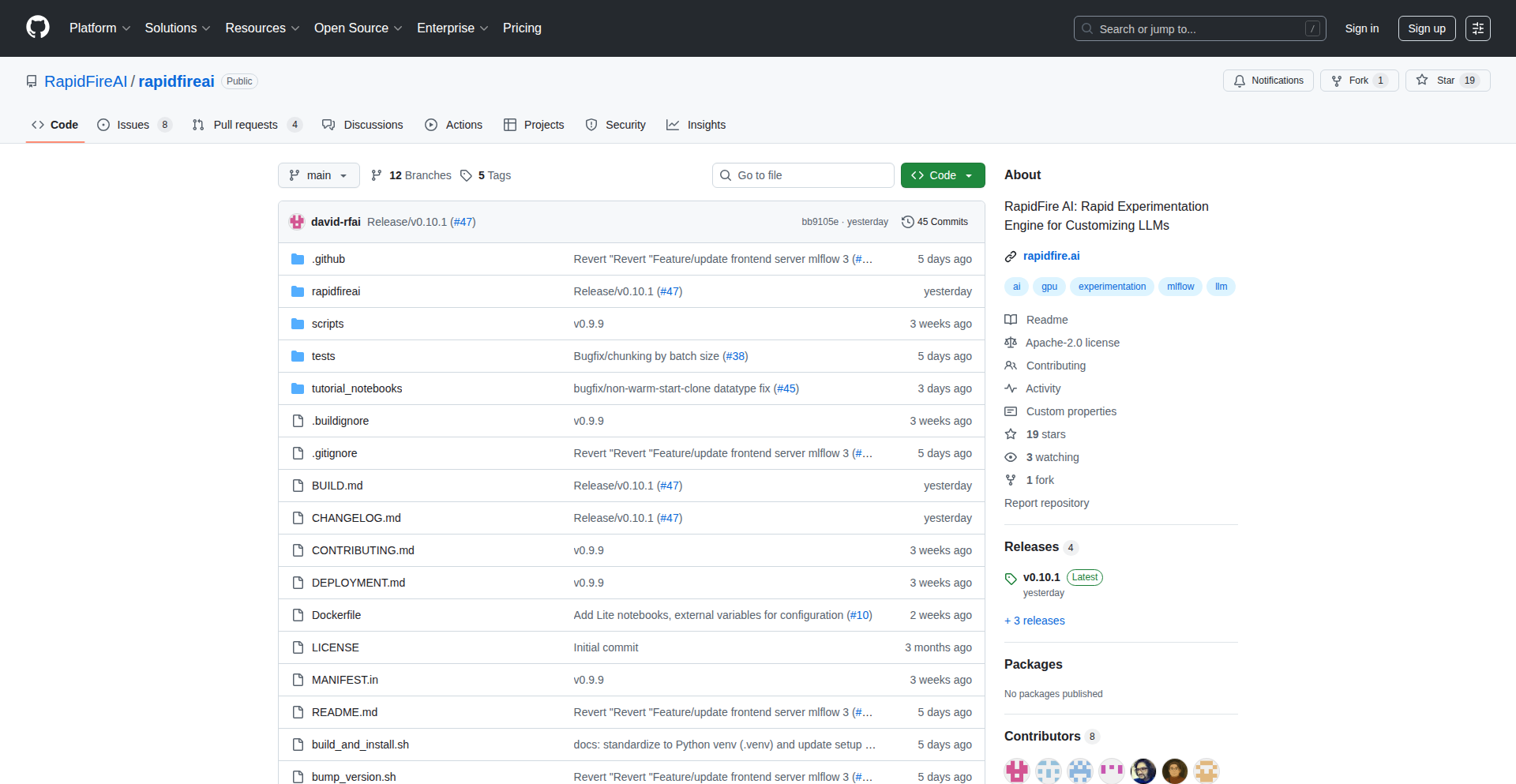Click Report repository link

coord(1046,503)
